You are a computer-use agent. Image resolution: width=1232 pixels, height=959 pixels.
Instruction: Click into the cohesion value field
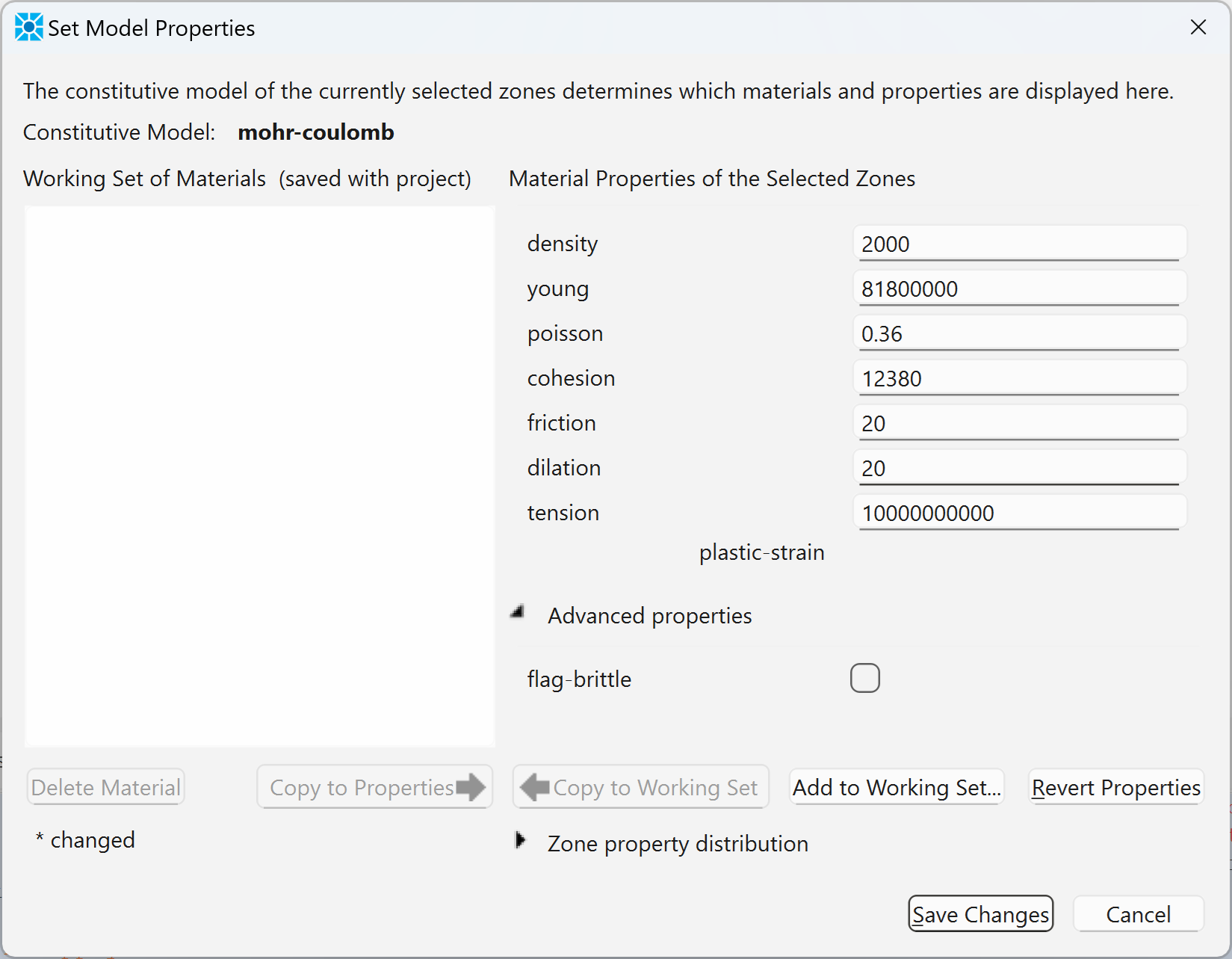pyautogui.click(x=1018, y=379)
